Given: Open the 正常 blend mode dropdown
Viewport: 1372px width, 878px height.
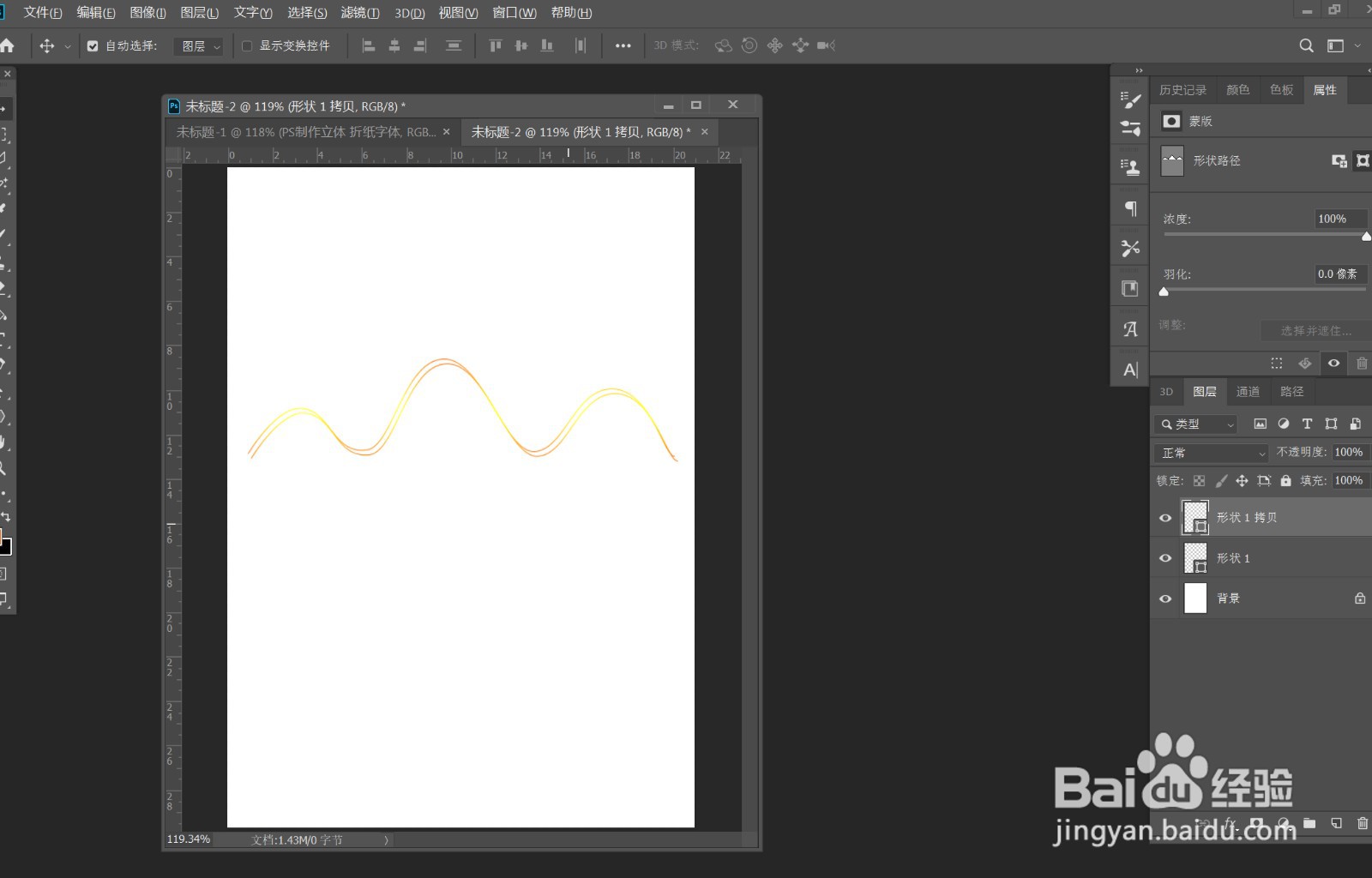Looking at the screenshot, I should [x=1211, y=453].
